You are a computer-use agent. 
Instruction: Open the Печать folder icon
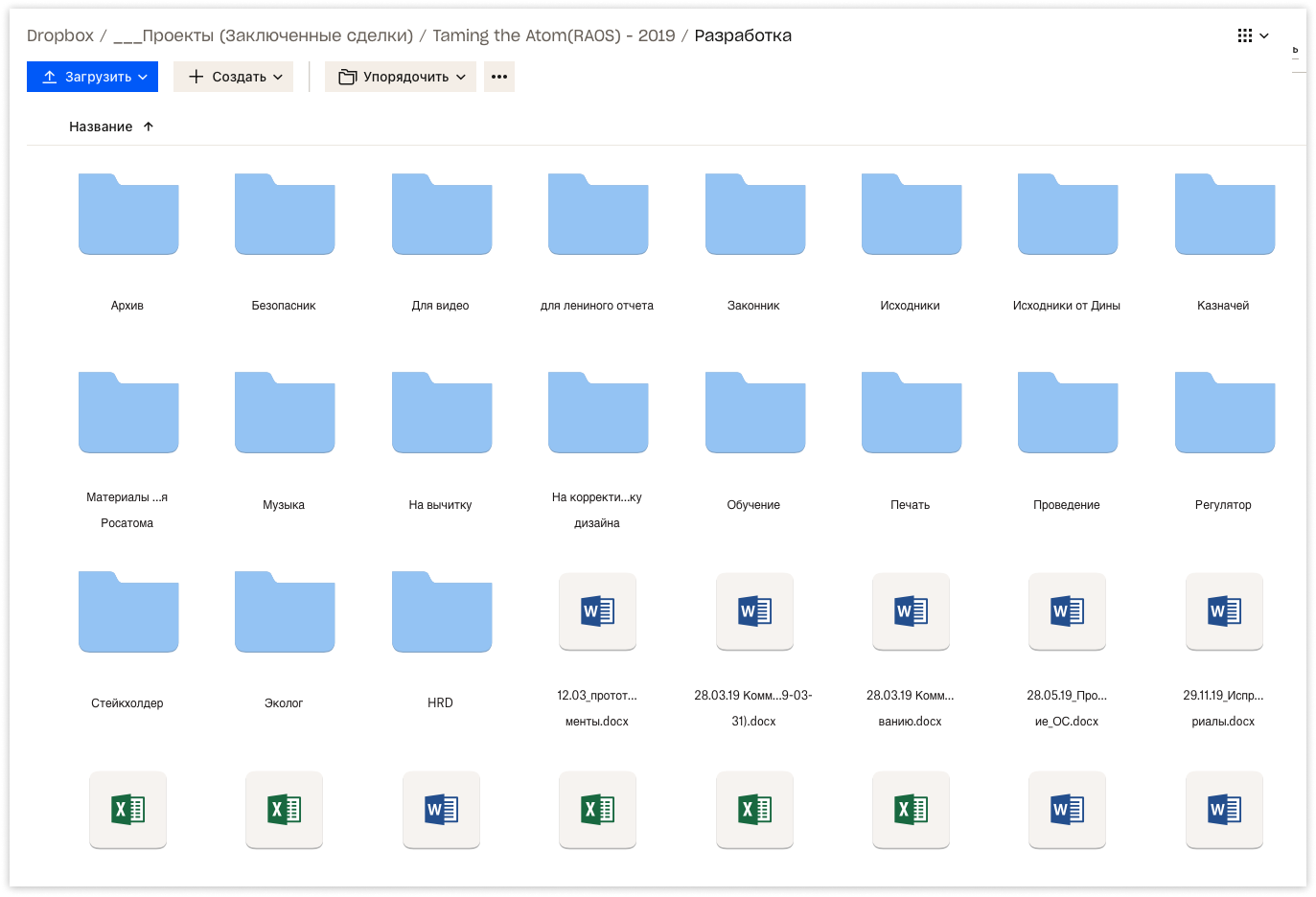(912, 412)
